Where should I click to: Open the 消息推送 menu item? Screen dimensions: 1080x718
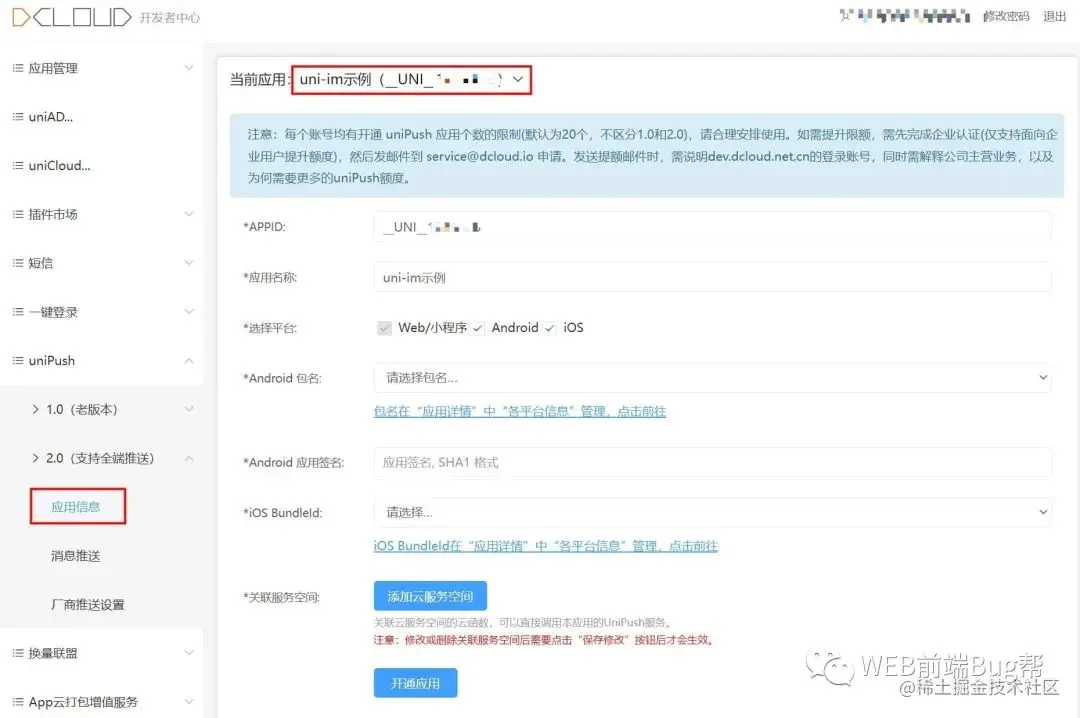coord(76,555)
